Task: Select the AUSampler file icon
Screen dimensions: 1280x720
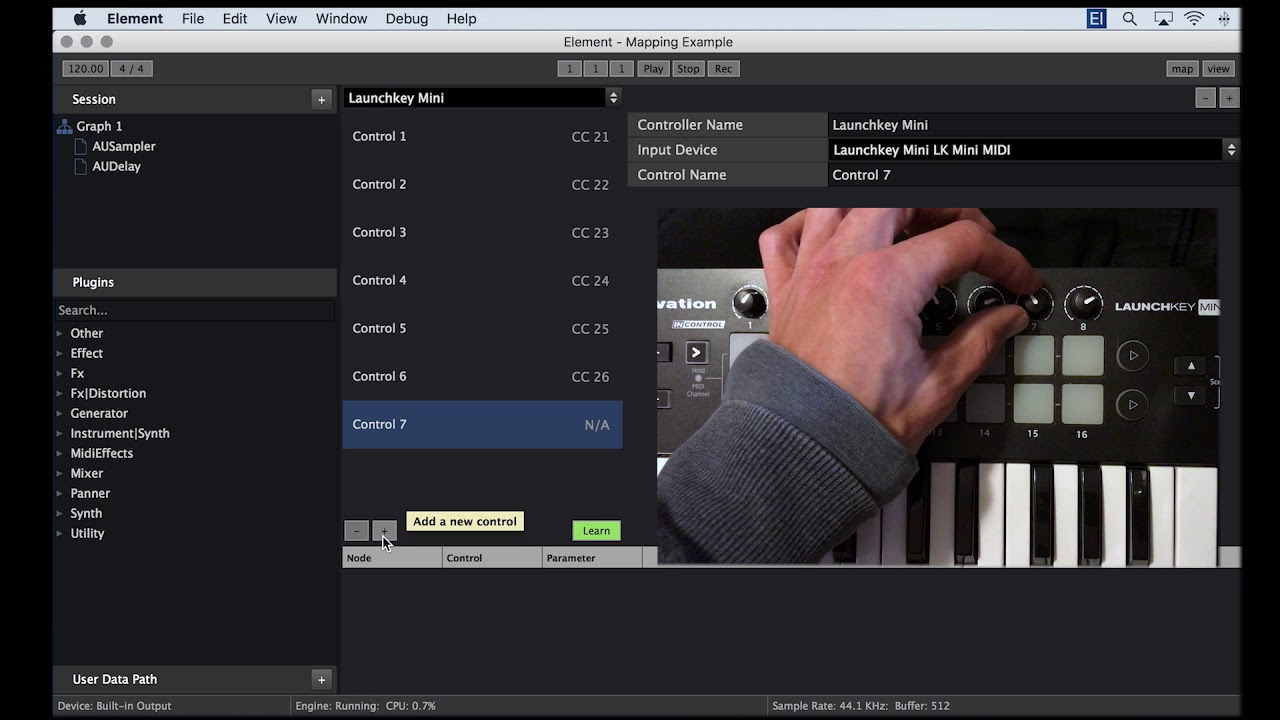Action: [82, 146]
